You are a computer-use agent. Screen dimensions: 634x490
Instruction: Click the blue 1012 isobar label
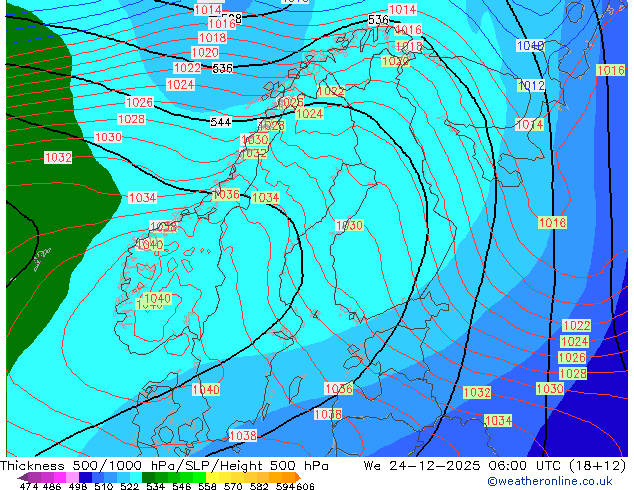click(531, 85)
